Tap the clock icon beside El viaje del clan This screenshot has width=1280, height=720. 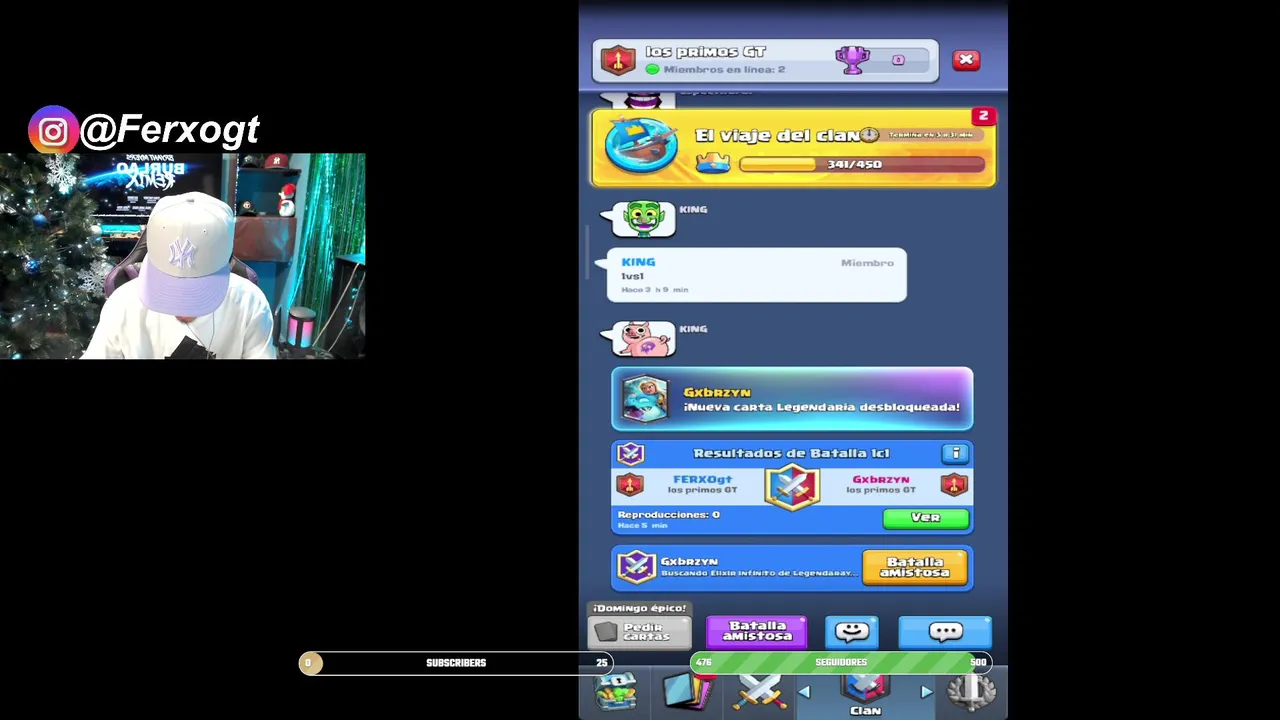coord(869,135)
